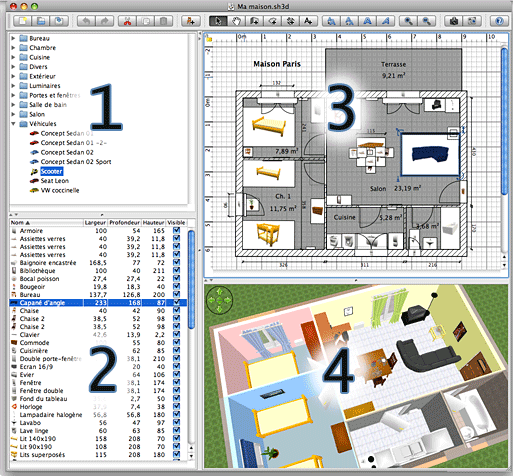Toggle the Bold text style icon

pos(367,21)
